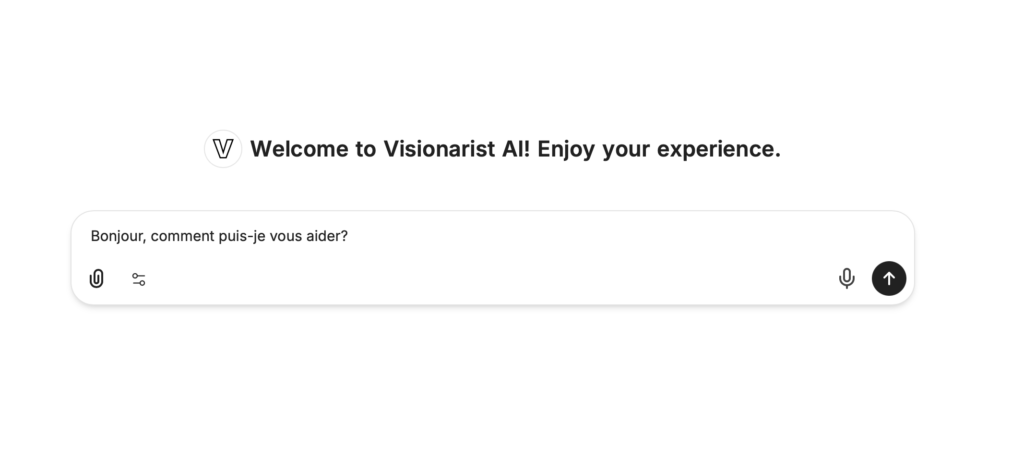Attach a file using the paperclip
1024x459 pixels.
(96, 279)
